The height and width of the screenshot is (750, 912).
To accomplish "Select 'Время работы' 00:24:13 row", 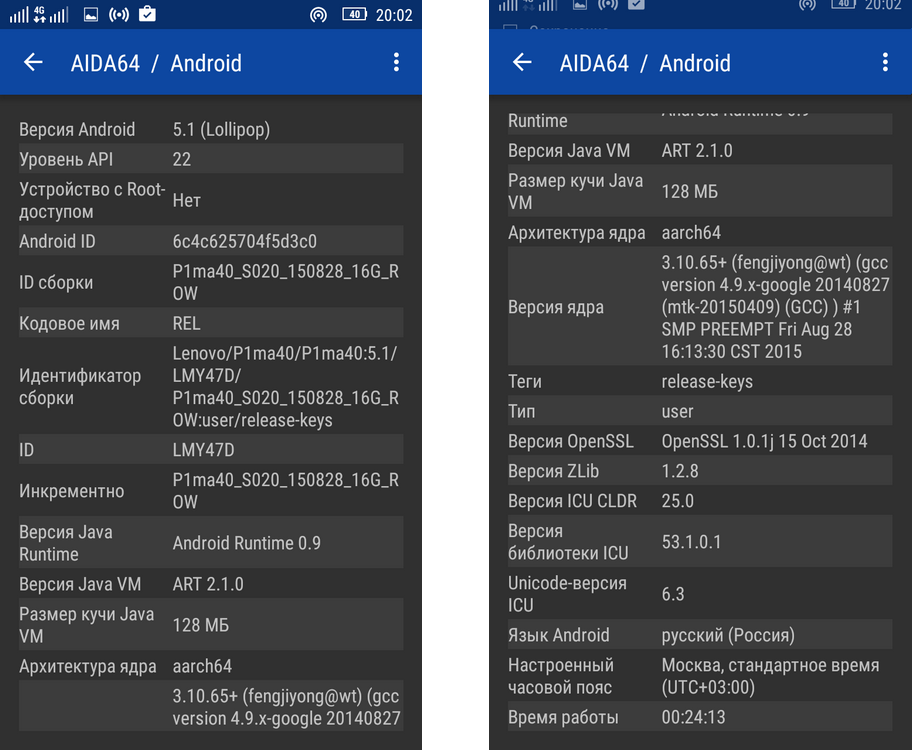I will (700, 717).
